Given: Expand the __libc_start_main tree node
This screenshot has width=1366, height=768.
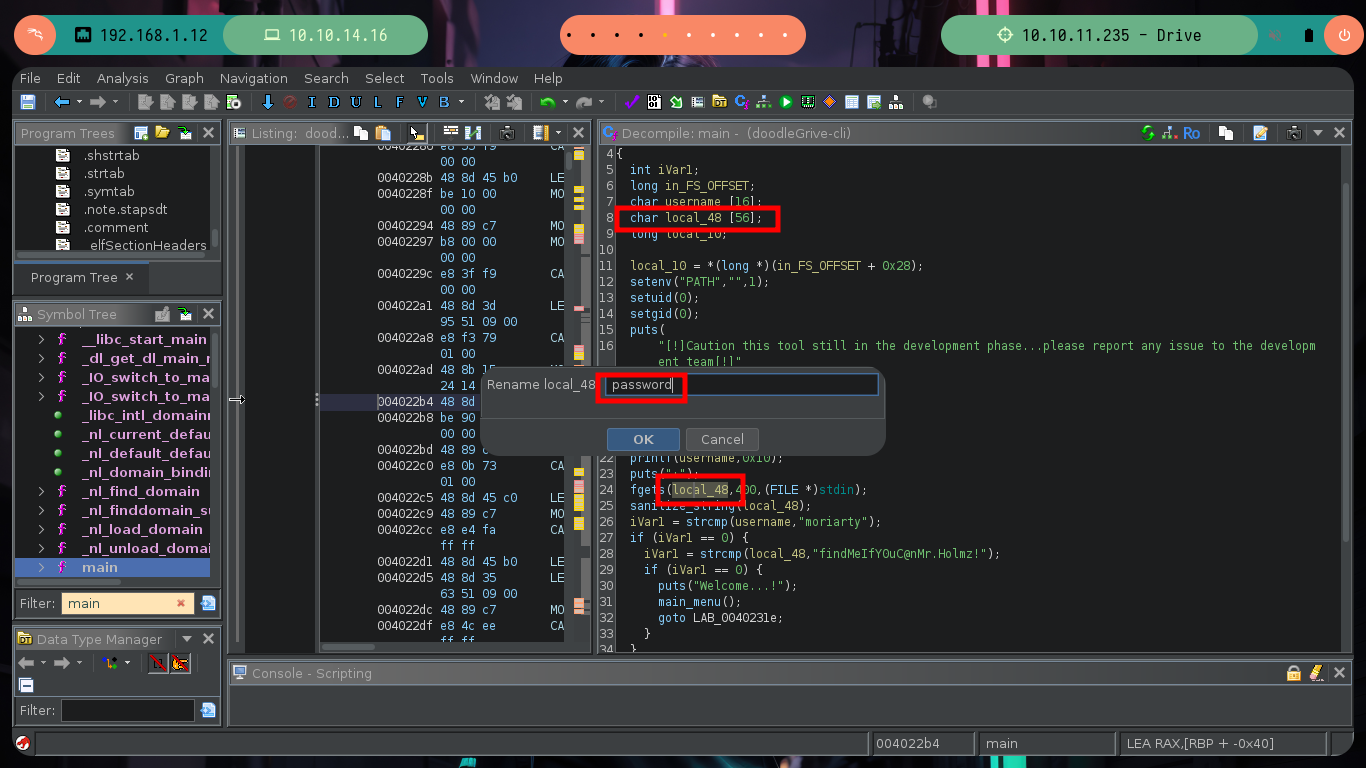Looking at the screenshot, I should [x=41, y=339].
